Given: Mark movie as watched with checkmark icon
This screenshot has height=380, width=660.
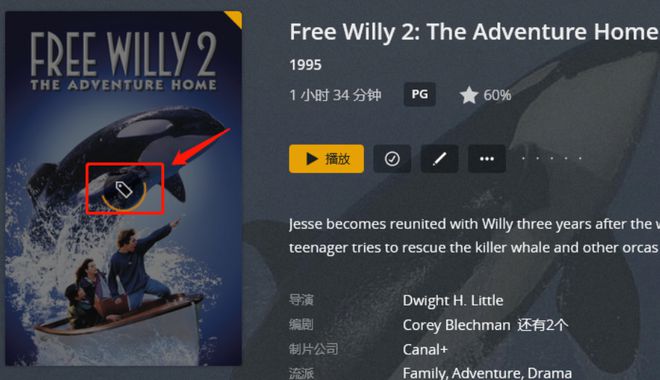Looking at the screenshot, I should pyautogui.click(x=392, y=159).
